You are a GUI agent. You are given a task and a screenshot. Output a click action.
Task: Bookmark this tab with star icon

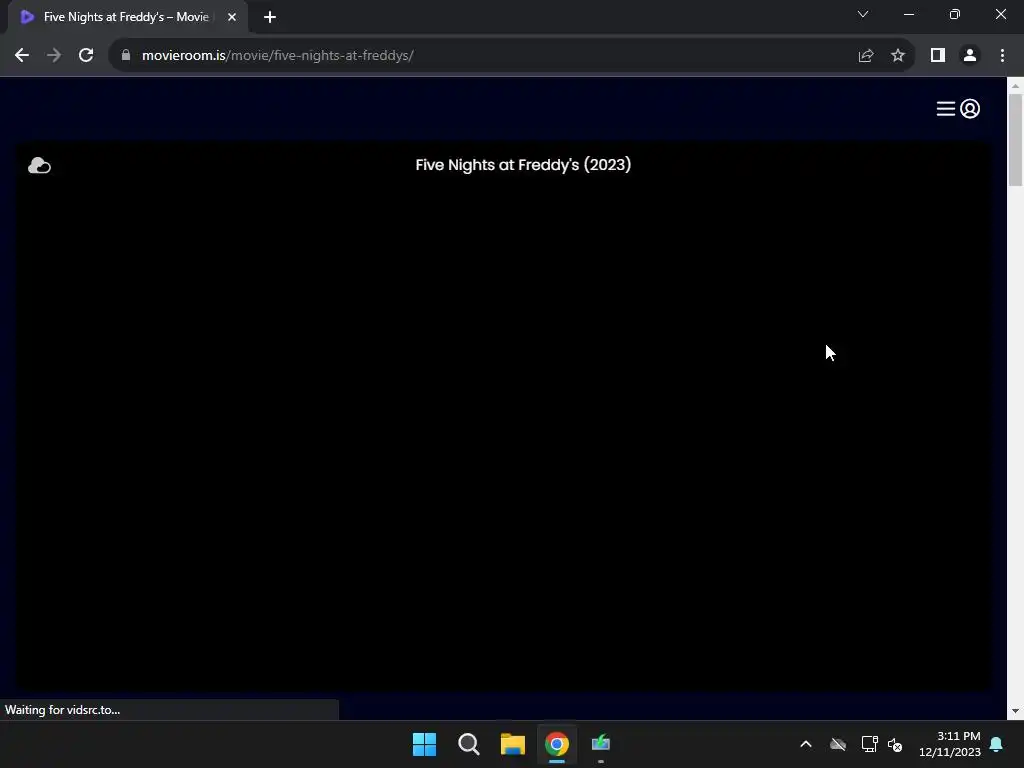pos(898,56)
